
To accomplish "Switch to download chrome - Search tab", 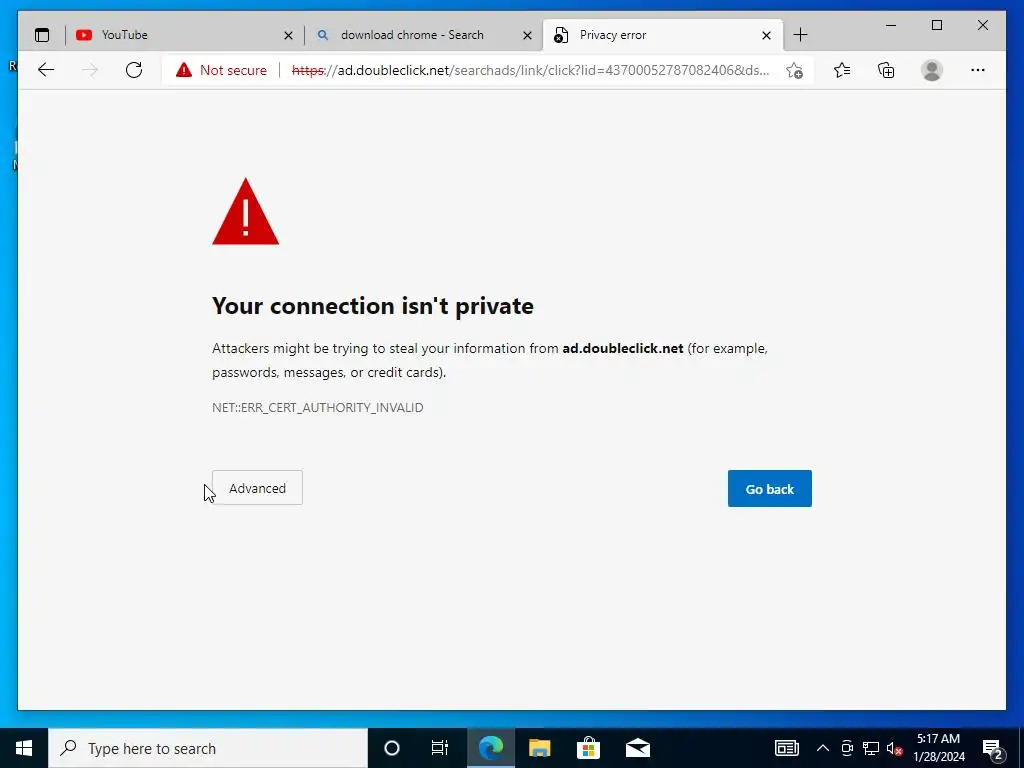I will [x=423, y=35].
